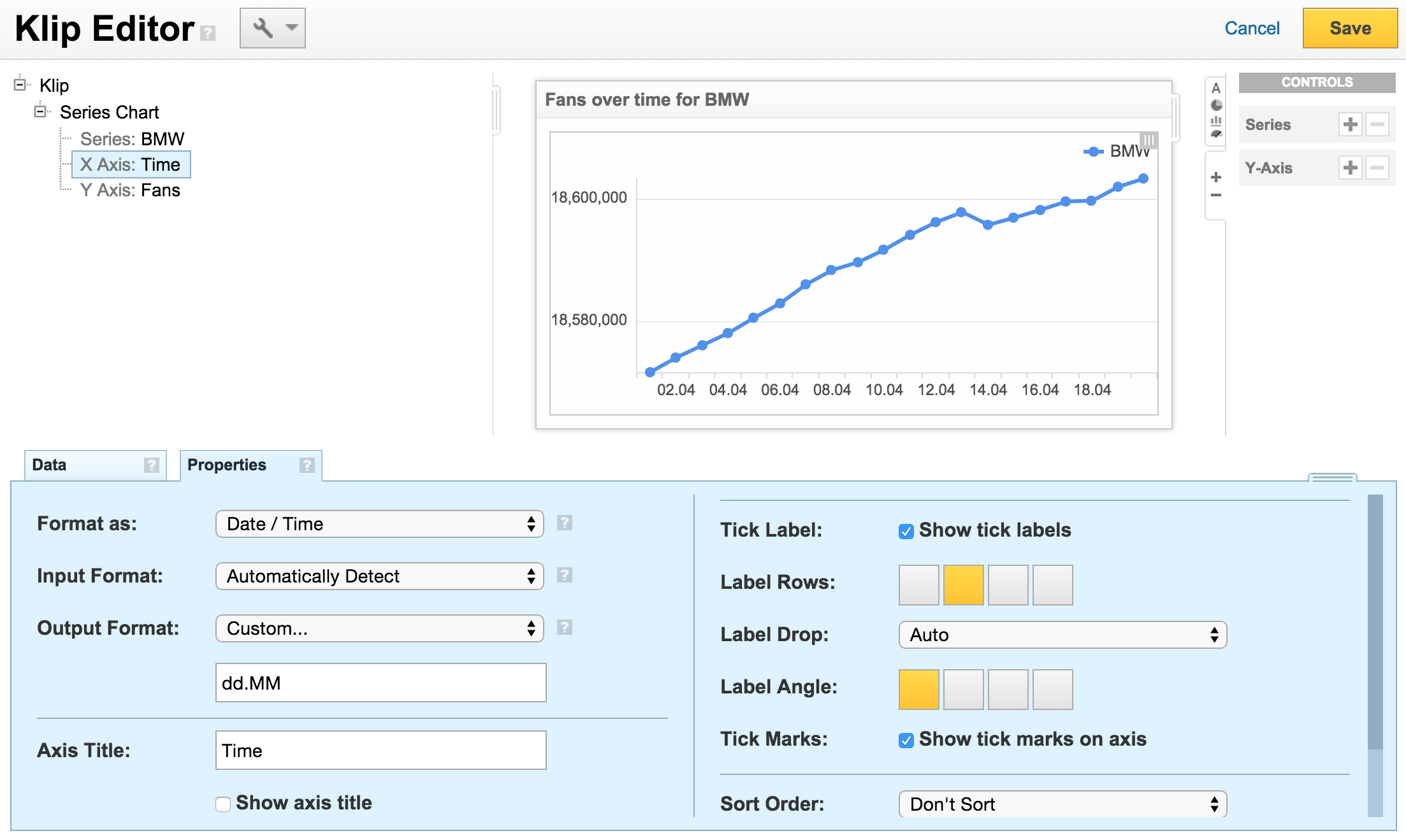Choose the third Label Rows option
Image resolution: width=1406 pixels, height=840 pixels.
click(x=1008, y=584)
